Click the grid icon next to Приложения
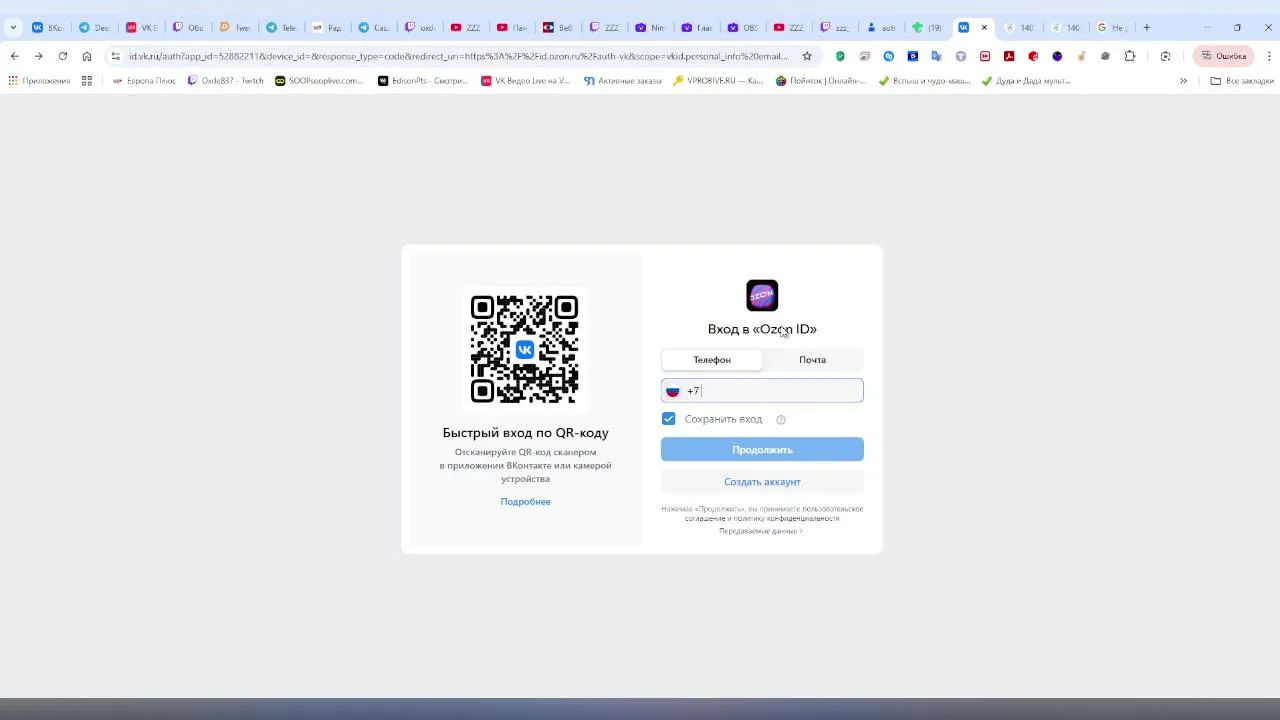 pyautogui.click(x=87, y=81)
